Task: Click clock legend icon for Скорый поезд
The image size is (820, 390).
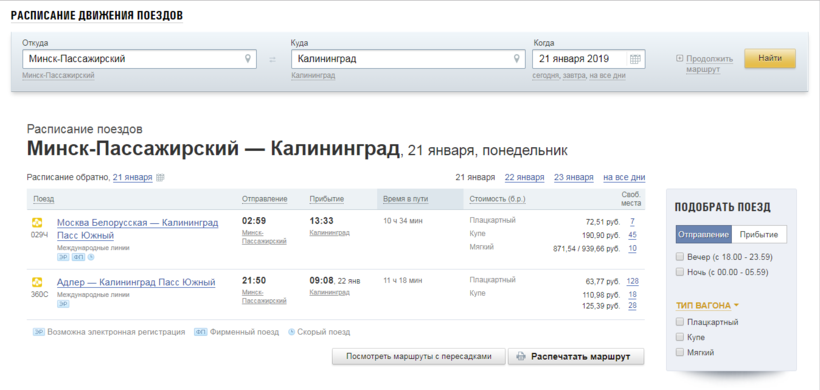Action: [291, 332]
